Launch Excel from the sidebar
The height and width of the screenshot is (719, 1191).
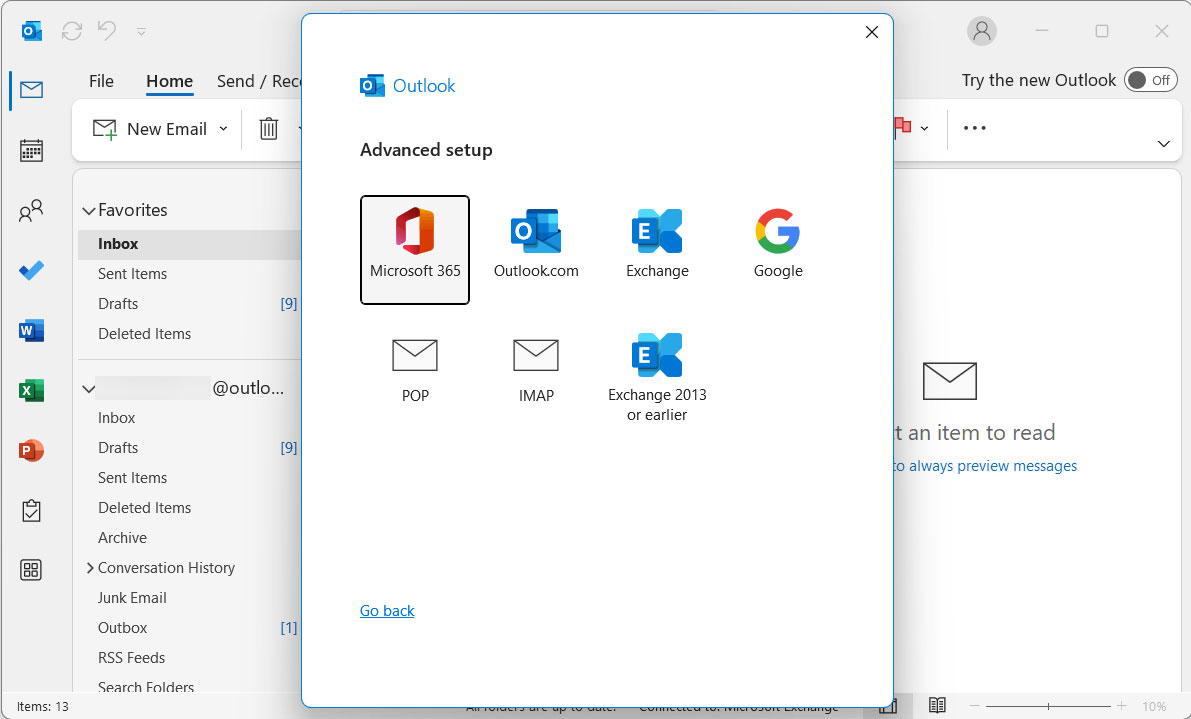[x=31, y=390]
